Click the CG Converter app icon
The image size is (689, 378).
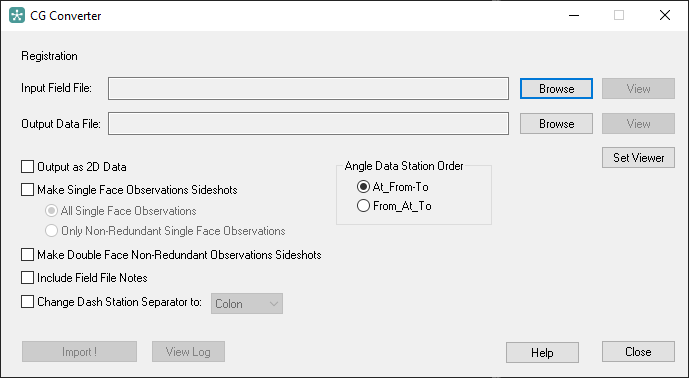17,15
